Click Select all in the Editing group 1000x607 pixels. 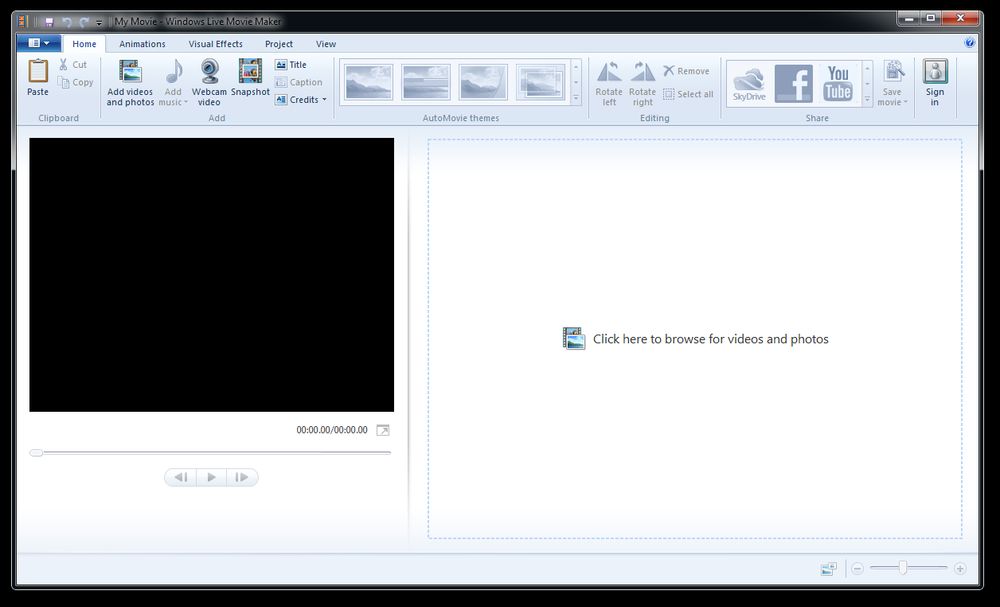click(x=688, y=94)
